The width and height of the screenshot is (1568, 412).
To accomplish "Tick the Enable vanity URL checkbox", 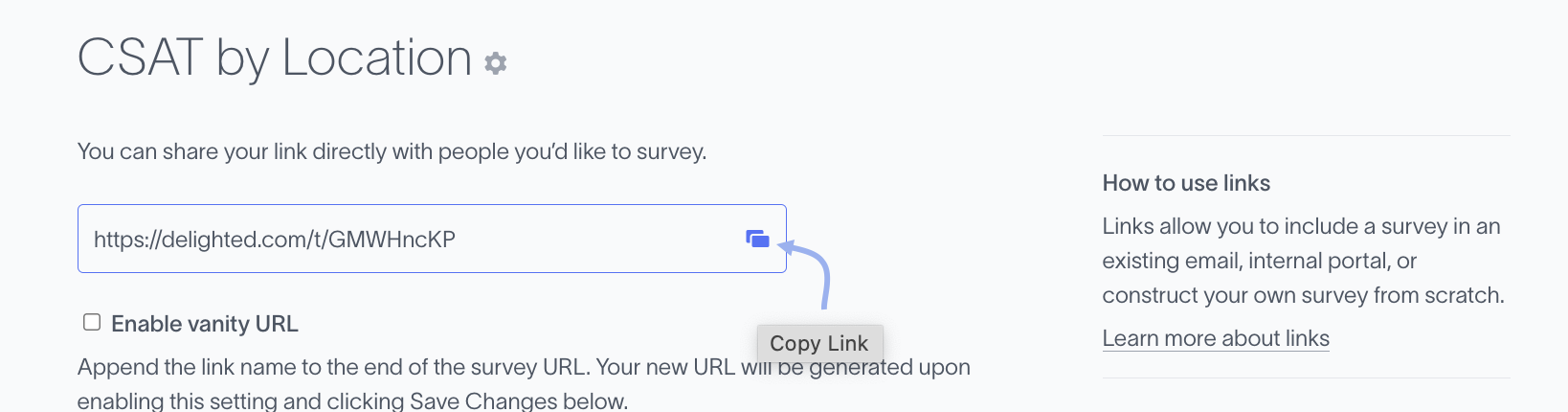I will 92,322.
